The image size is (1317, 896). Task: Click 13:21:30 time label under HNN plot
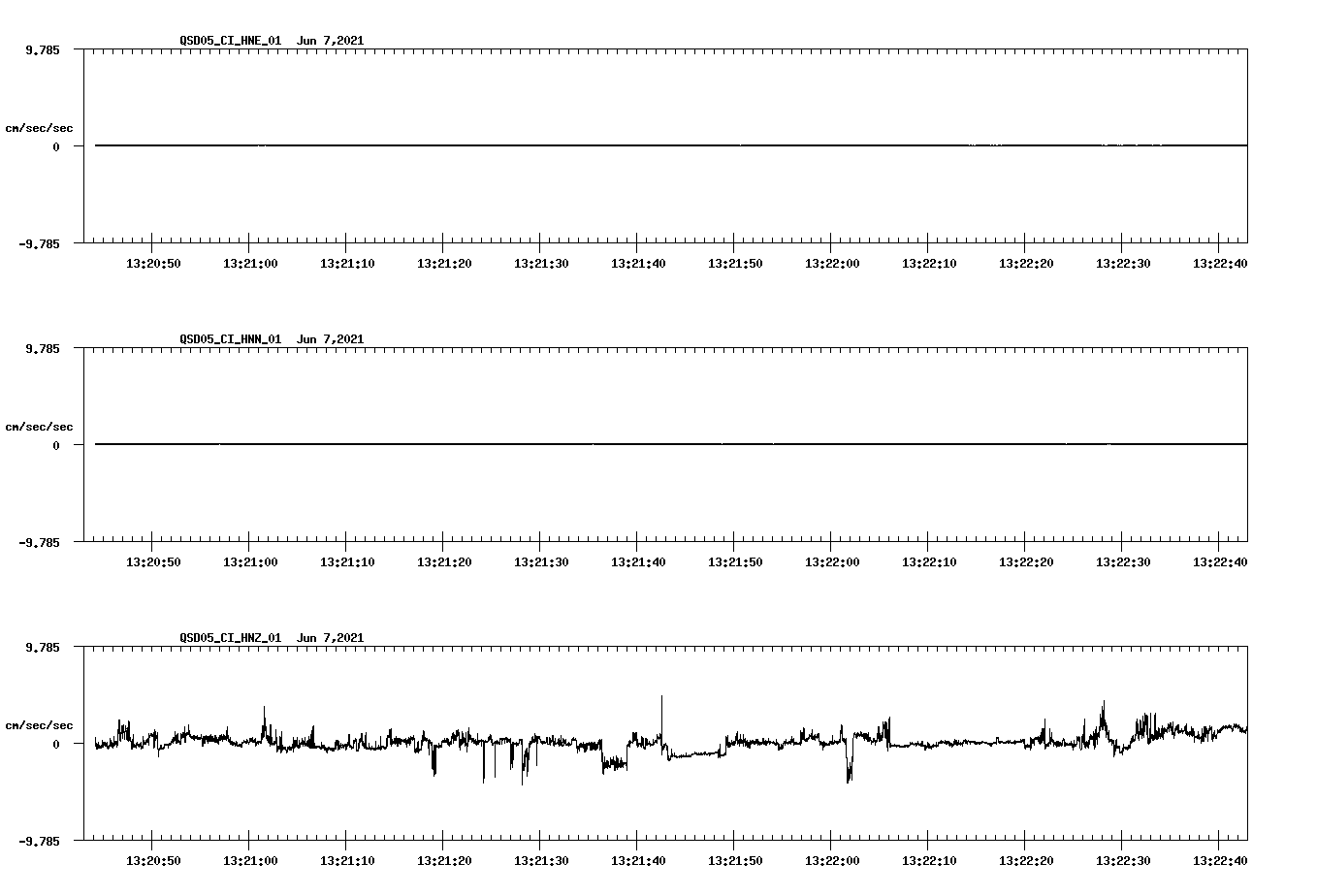(541, 562)
